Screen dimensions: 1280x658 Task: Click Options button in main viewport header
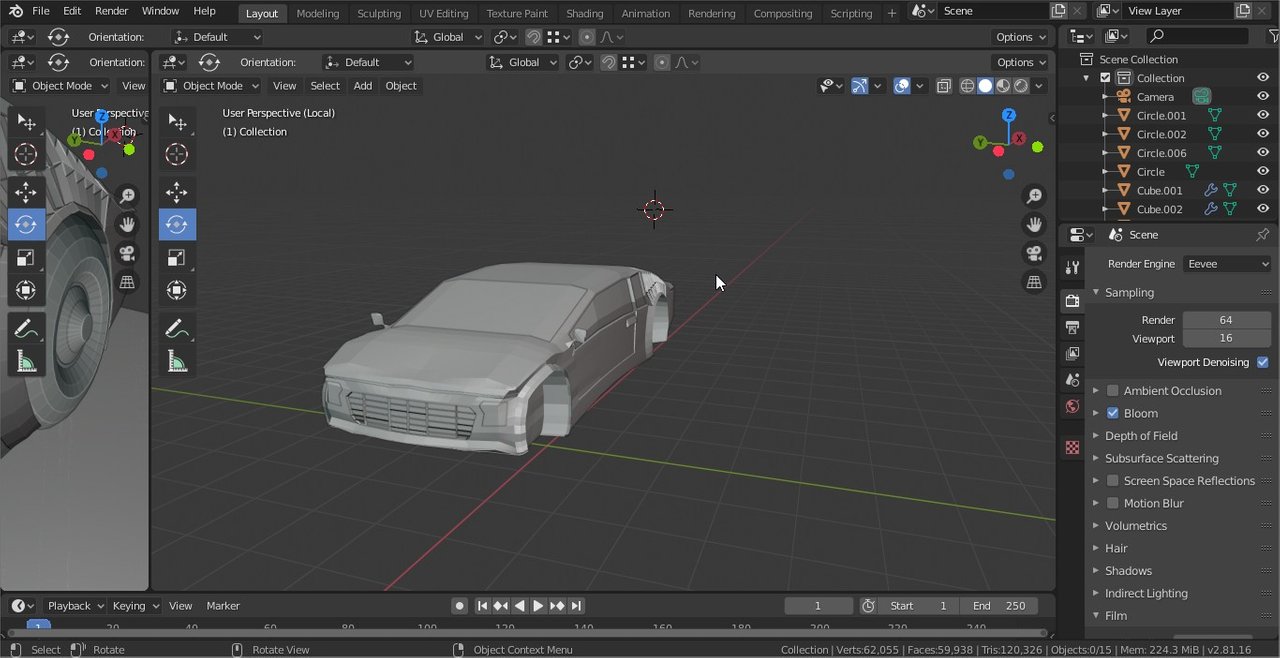1021,62
